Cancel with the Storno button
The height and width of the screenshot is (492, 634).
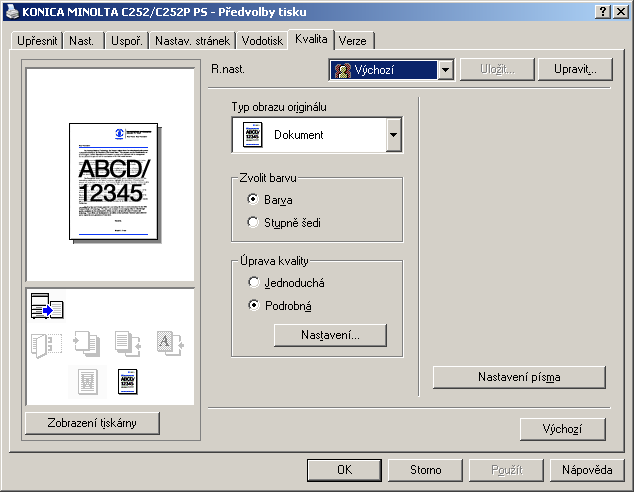425,470
